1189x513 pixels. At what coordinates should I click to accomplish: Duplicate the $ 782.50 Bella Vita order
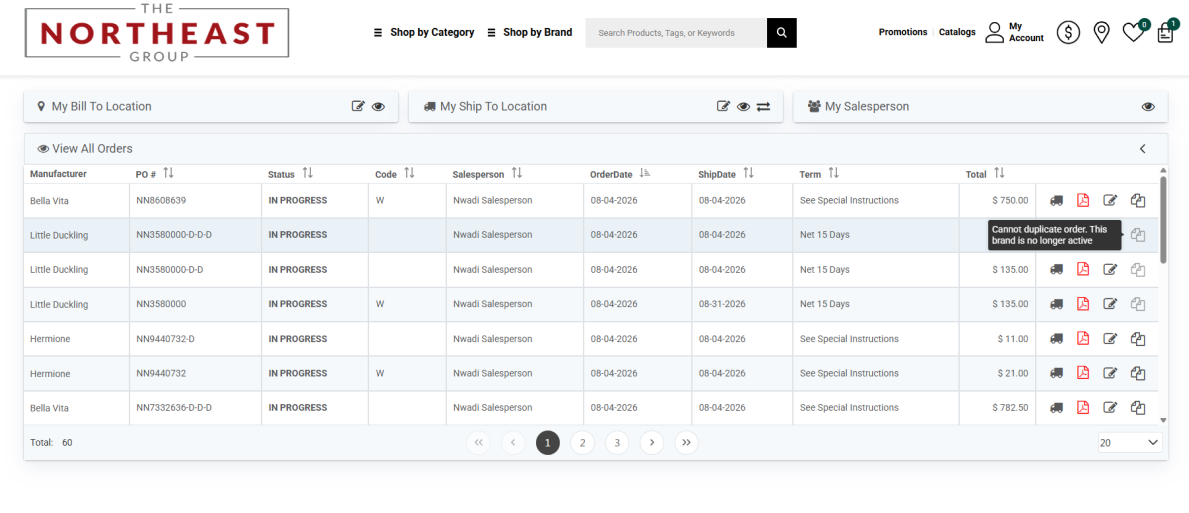point(1137,408)
